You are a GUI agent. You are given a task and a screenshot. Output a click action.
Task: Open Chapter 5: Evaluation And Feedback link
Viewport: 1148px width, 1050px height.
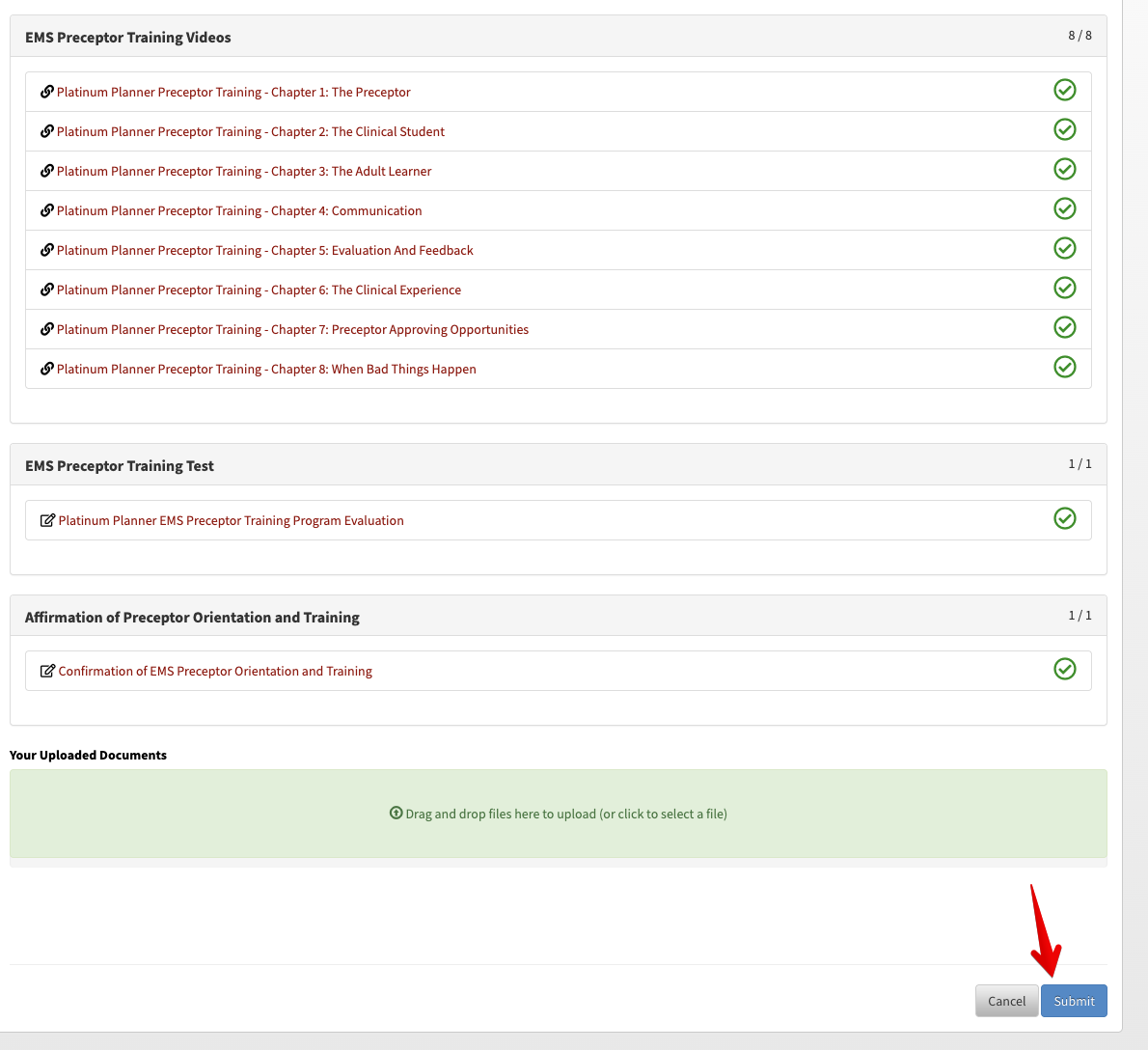point(265,250)
